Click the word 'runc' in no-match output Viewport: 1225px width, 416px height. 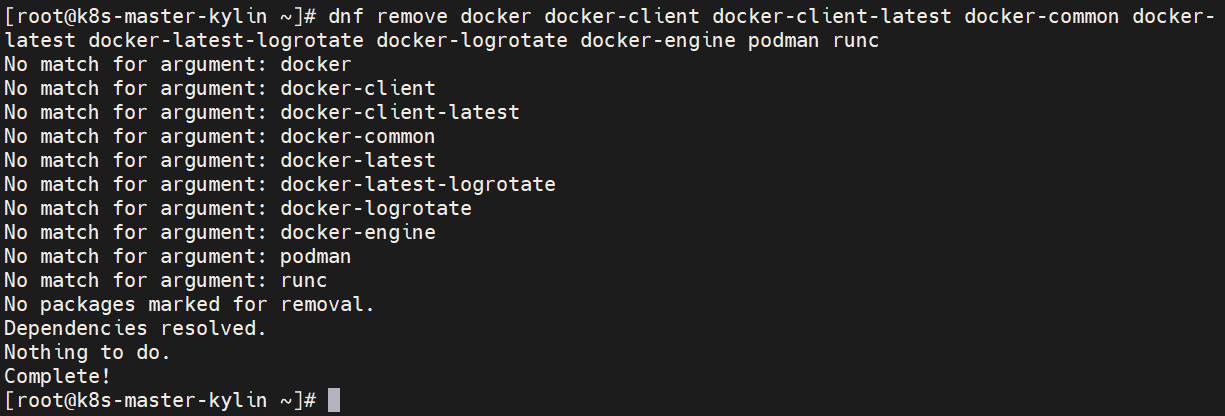tap(304, 280)
